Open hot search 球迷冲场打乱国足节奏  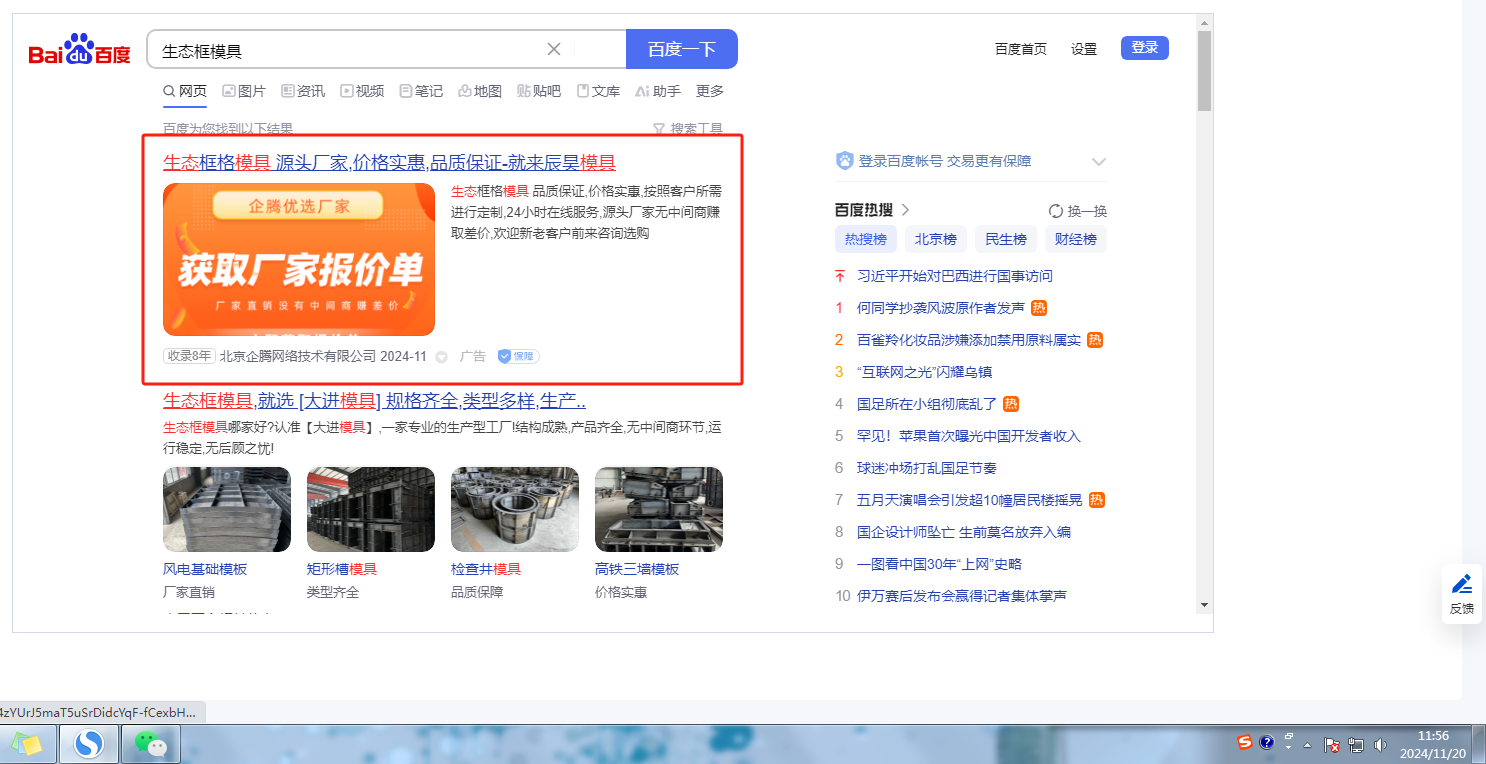click(927, 468)
